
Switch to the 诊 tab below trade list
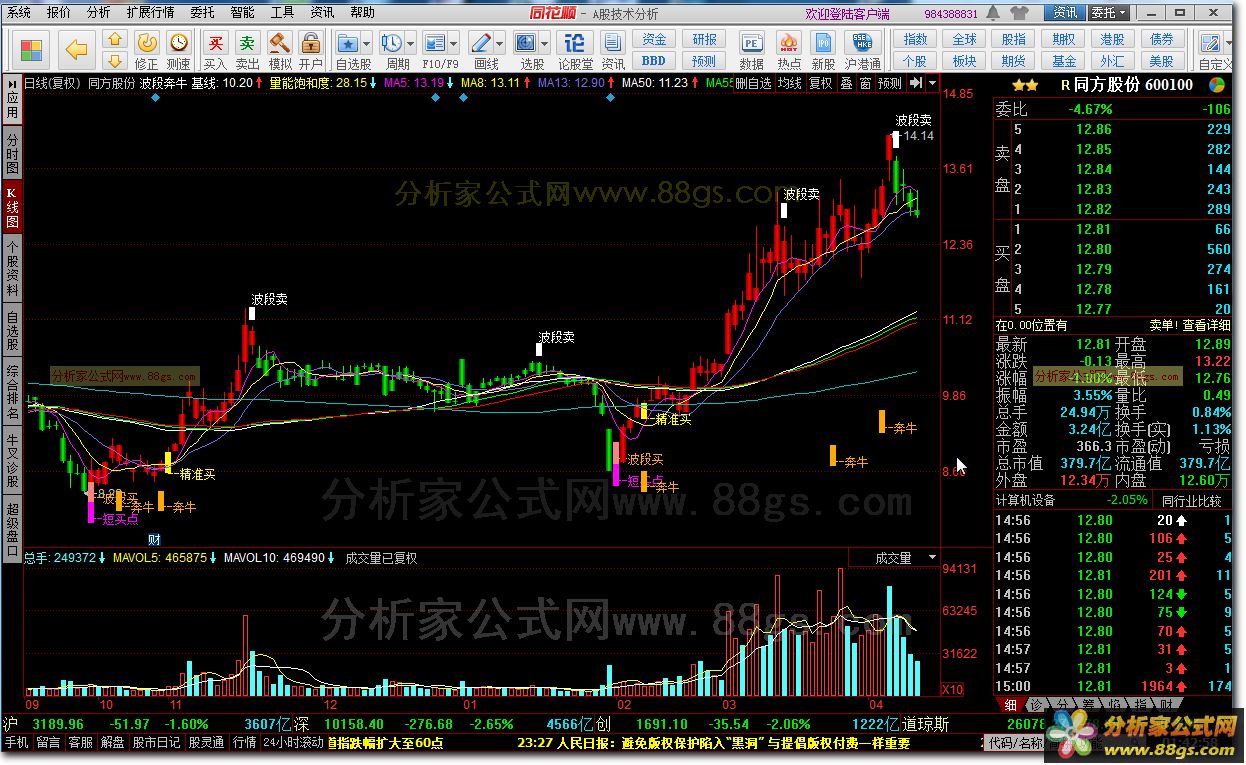1037,705
